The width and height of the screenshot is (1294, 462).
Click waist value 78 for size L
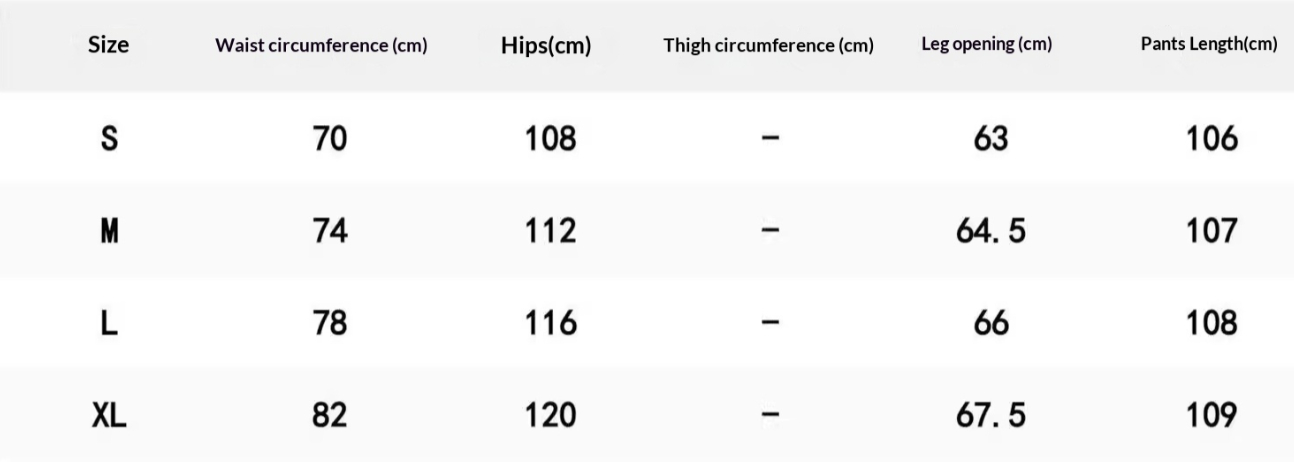point(329,323)
